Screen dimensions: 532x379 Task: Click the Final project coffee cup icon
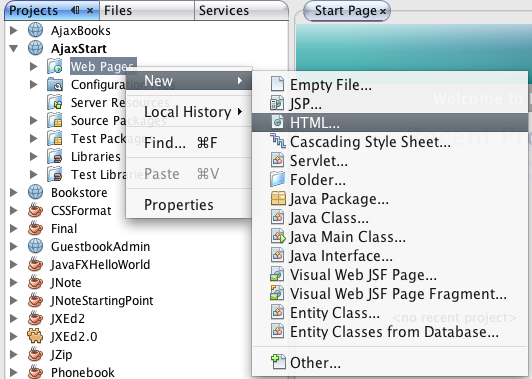pyautogui.click(x=35, y=228)
